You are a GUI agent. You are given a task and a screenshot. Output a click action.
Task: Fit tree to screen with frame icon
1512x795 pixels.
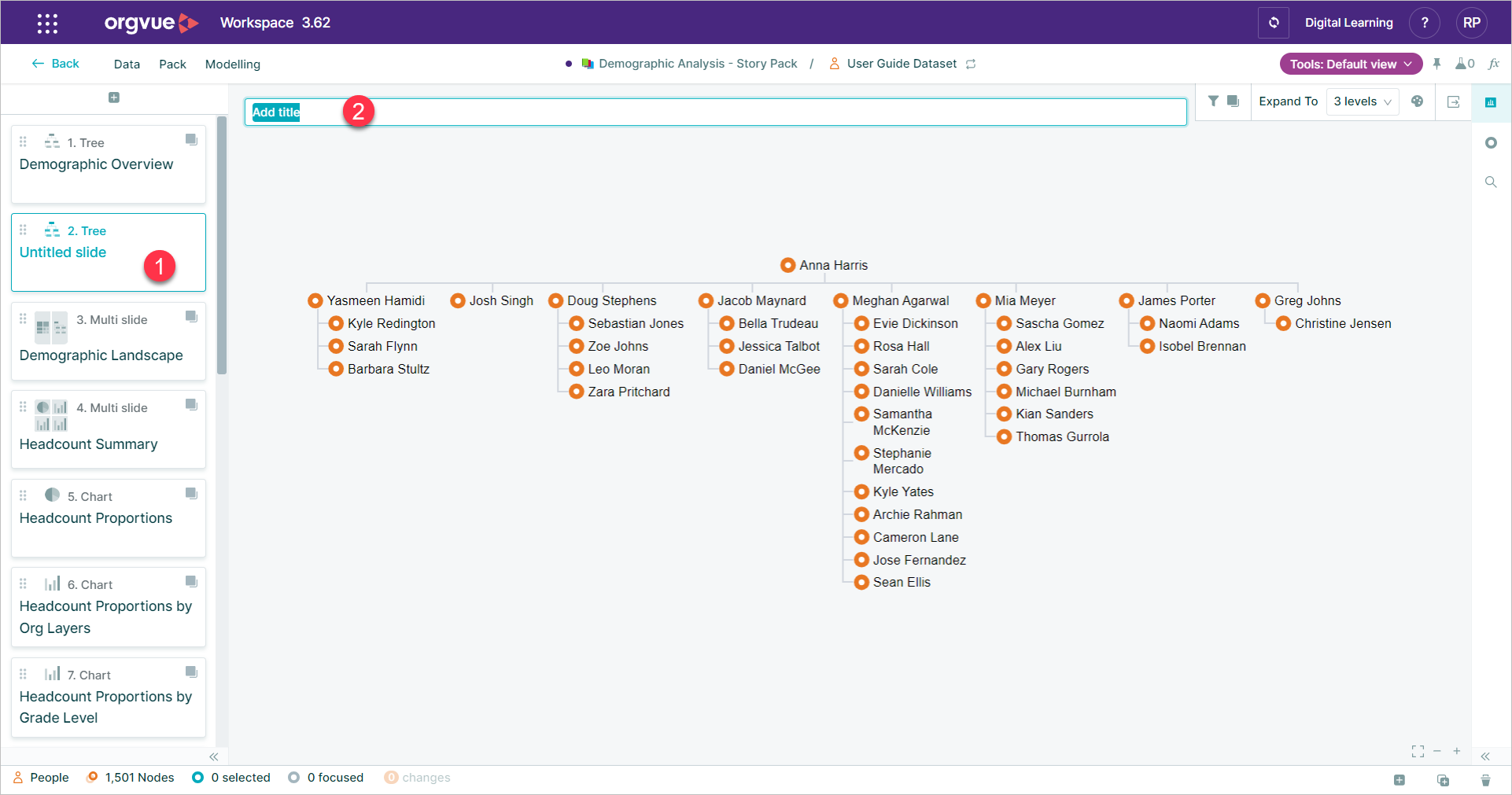1418,752
